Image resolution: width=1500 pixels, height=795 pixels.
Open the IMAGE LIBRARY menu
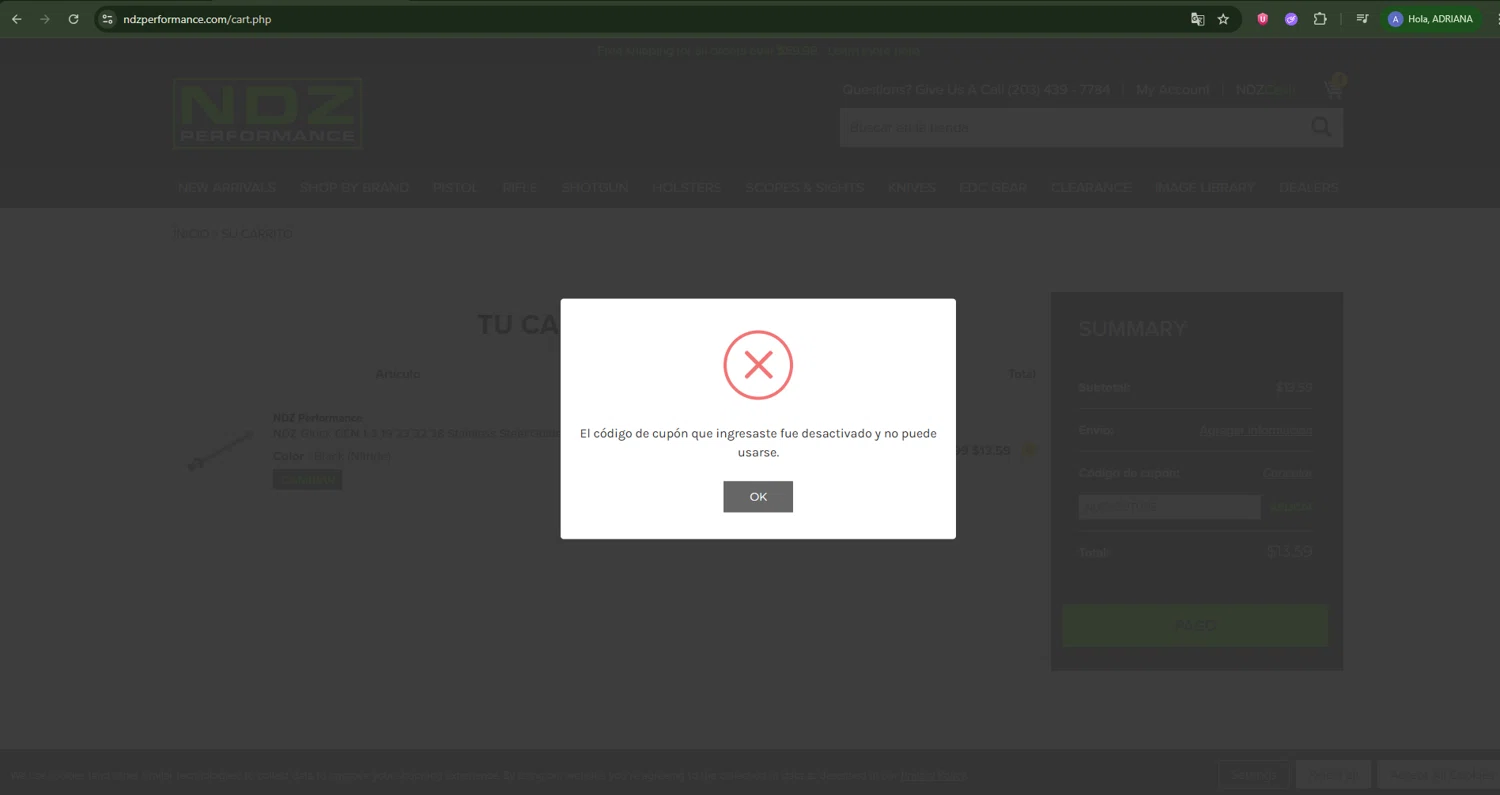tap(1205, 187)
